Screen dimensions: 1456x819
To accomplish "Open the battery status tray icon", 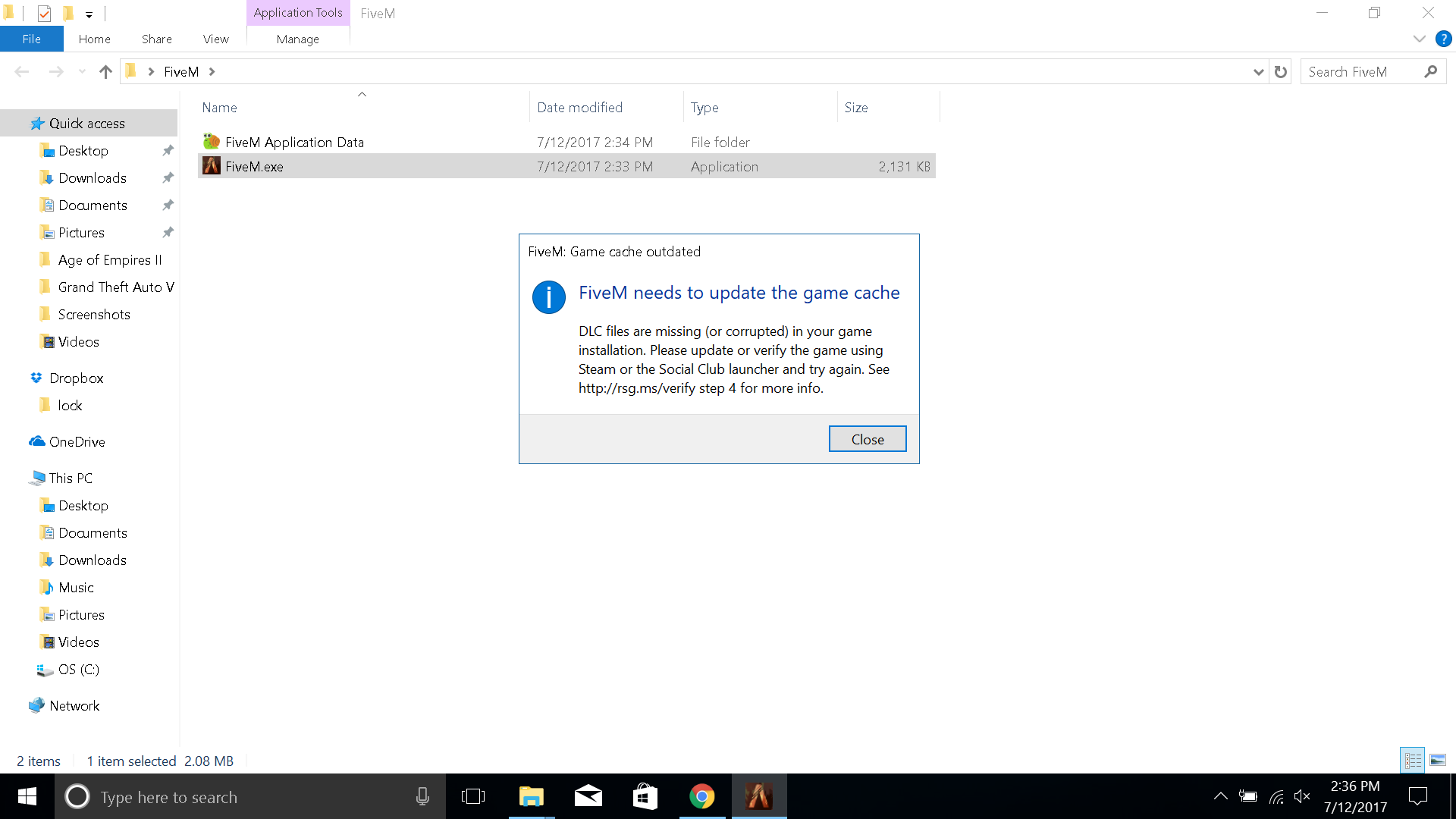I will pyautogui.click(x=1247, y=796).
